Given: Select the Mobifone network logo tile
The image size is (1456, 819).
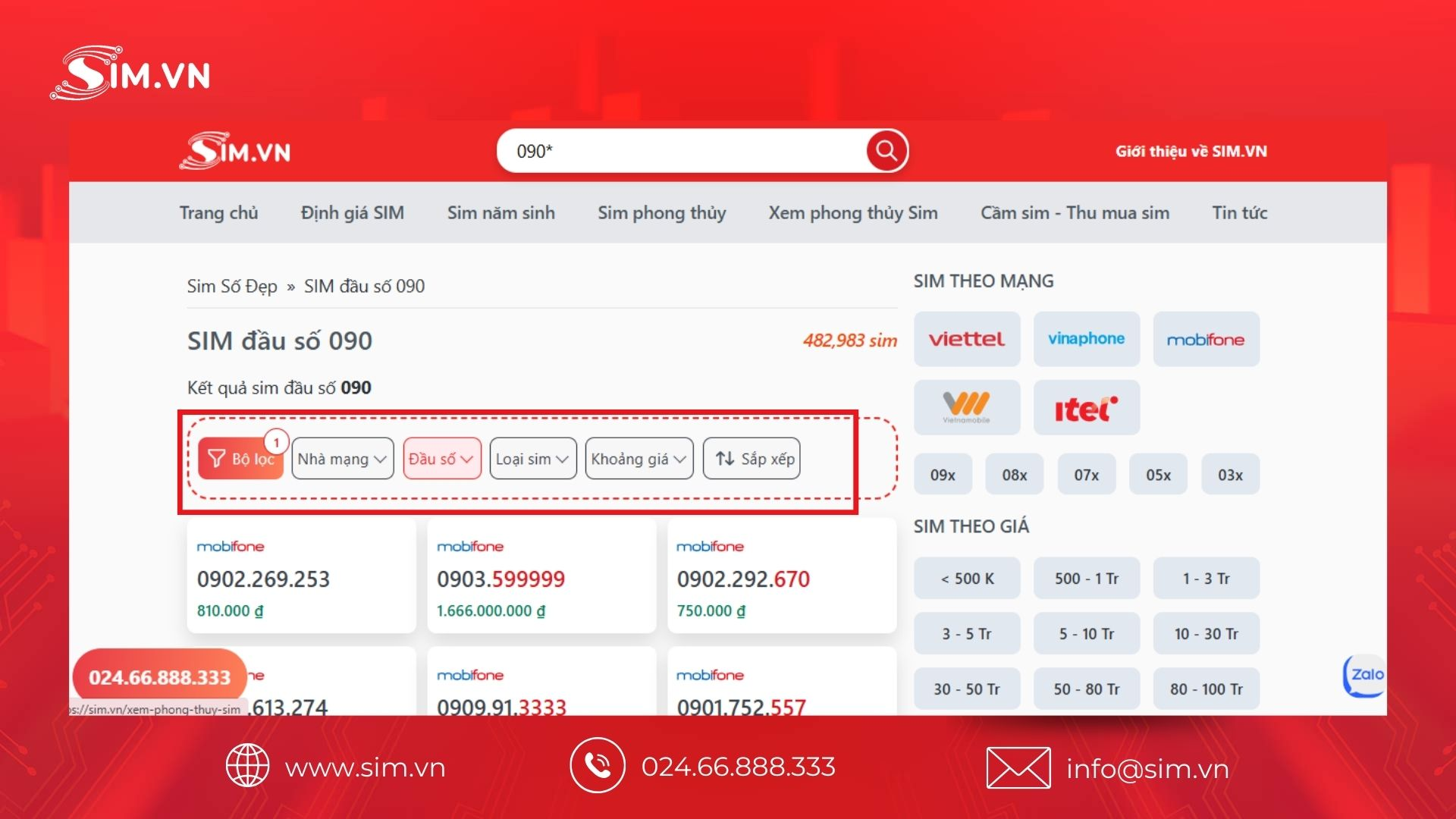Looking at the screenshot, I should click(1207, 339).
